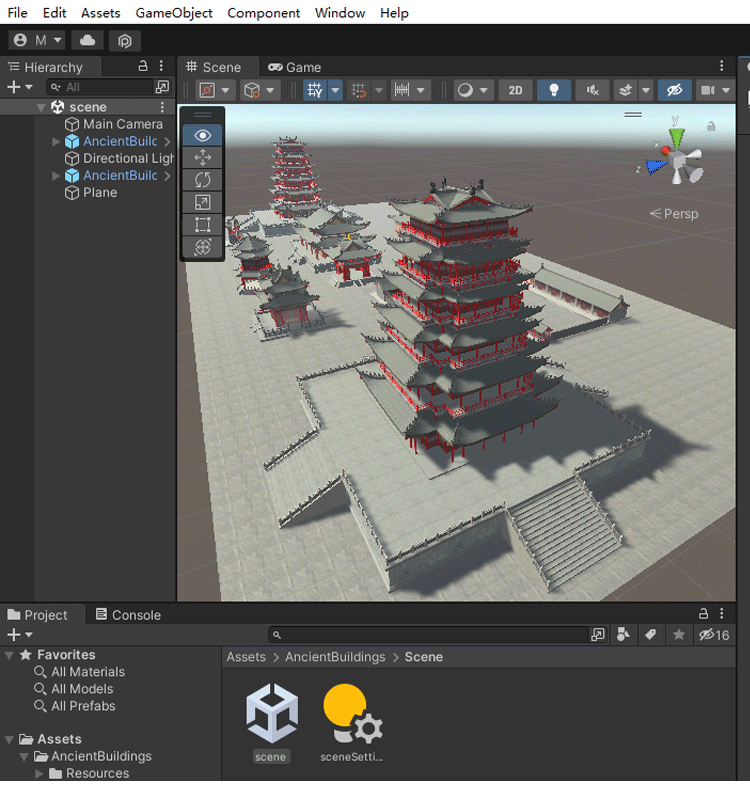
Task: Expand first AncientBuilc prefab in Hierarchy
Action: pyautogui.click(x=57, y=142)
